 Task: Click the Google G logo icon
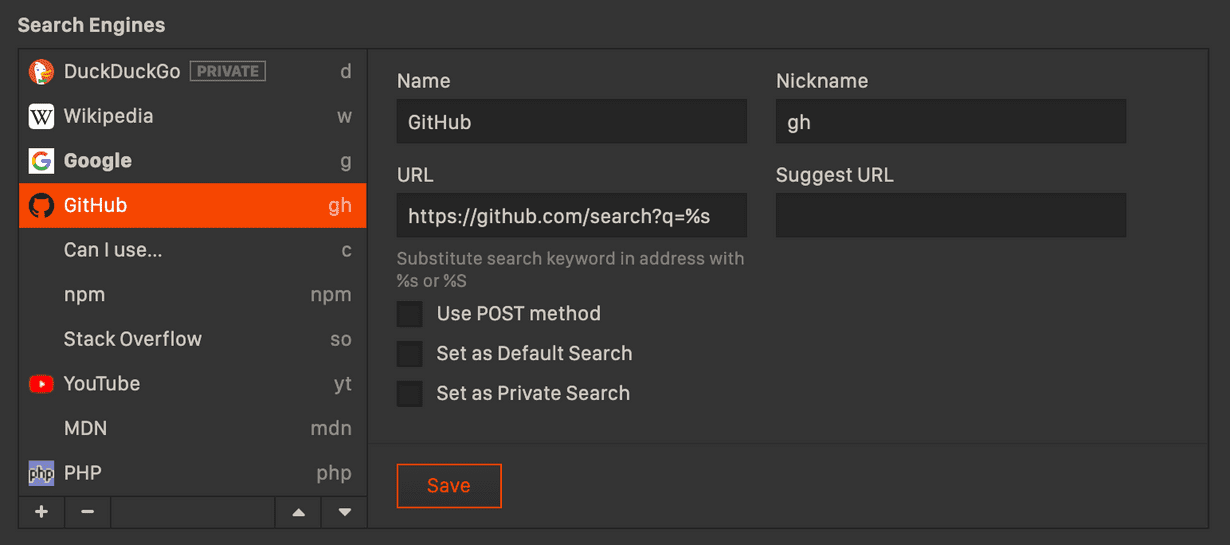point(41,161)
